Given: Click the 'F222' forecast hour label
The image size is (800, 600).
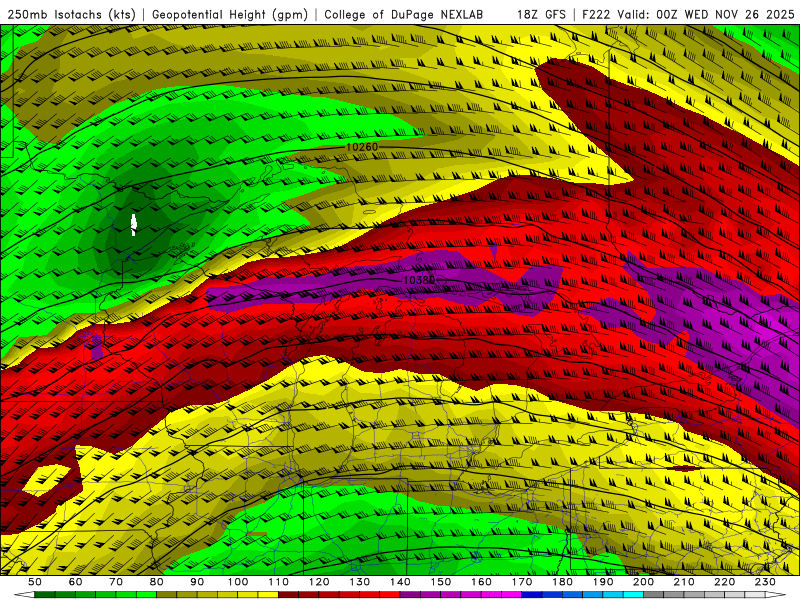Looking at the screenshot, I should pyautogui.click(x=597, y=14).
